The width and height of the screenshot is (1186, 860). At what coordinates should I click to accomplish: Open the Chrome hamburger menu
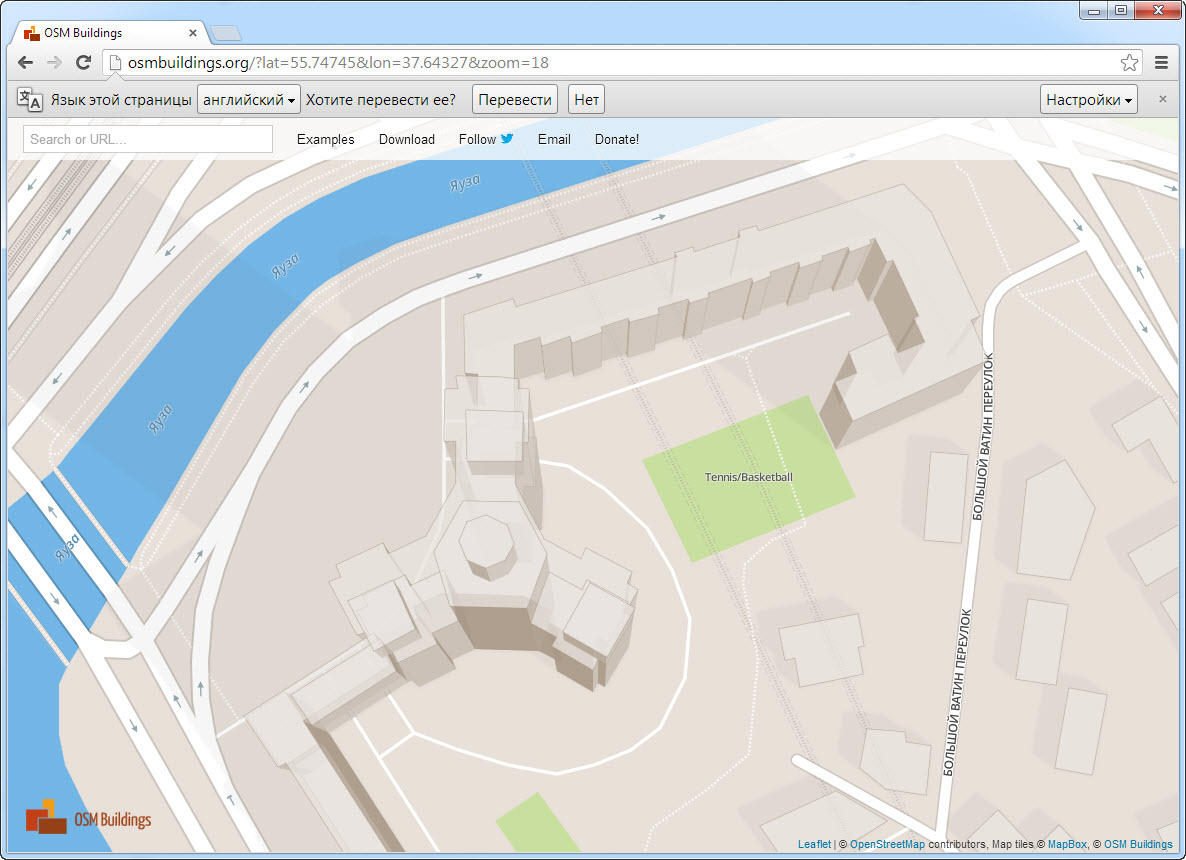(1161, 63)
